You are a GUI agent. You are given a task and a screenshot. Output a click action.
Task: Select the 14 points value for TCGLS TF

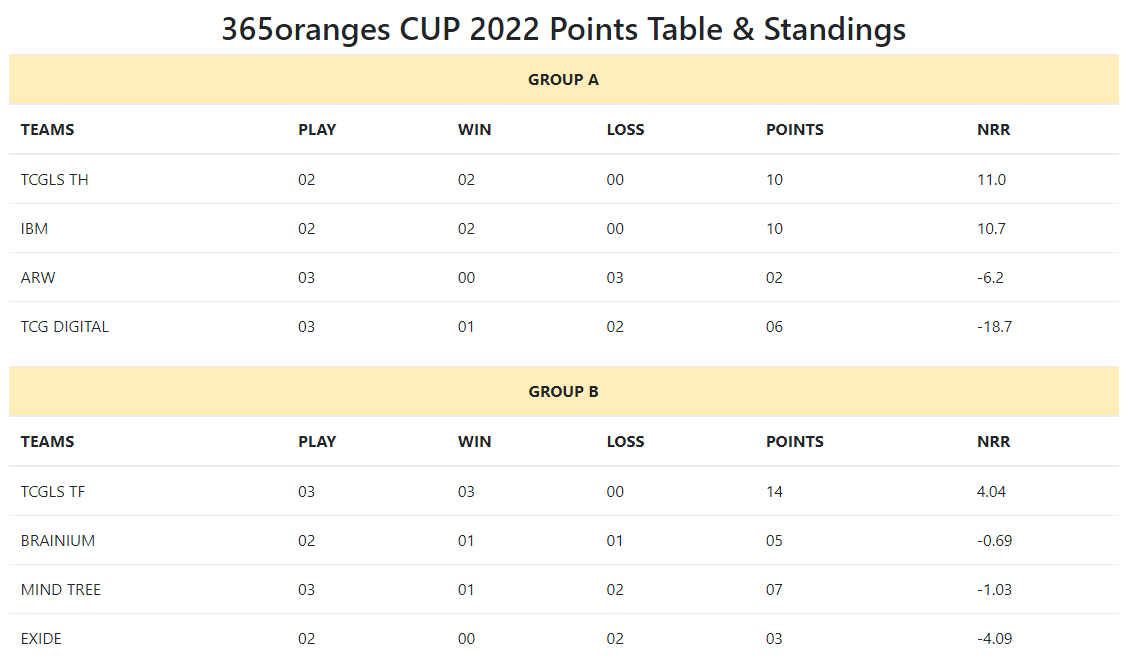774,492
